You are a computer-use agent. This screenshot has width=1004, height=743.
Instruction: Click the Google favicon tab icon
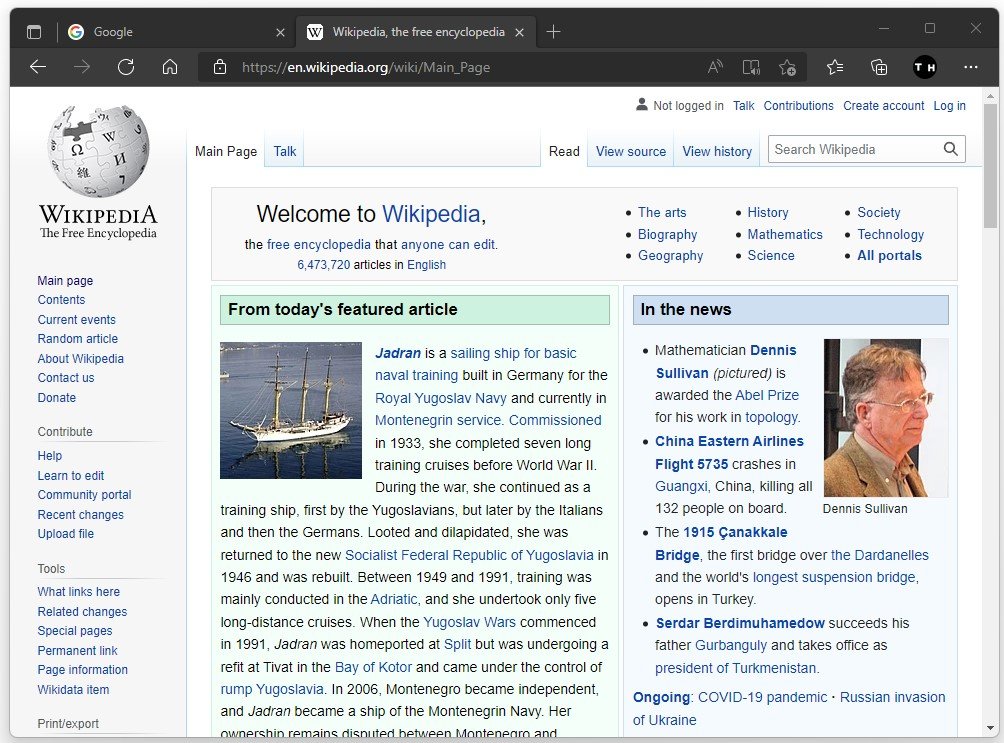[76, 31]
